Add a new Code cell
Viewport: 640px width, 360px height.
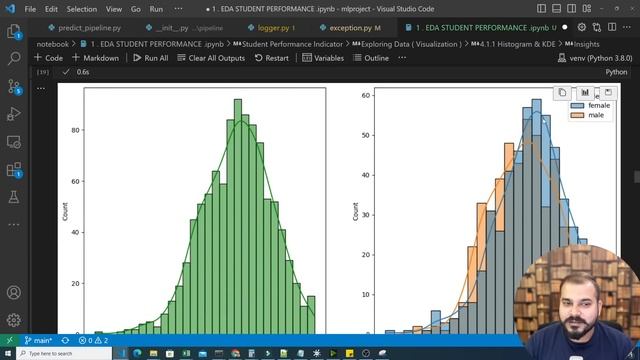(x=49, y=58)
